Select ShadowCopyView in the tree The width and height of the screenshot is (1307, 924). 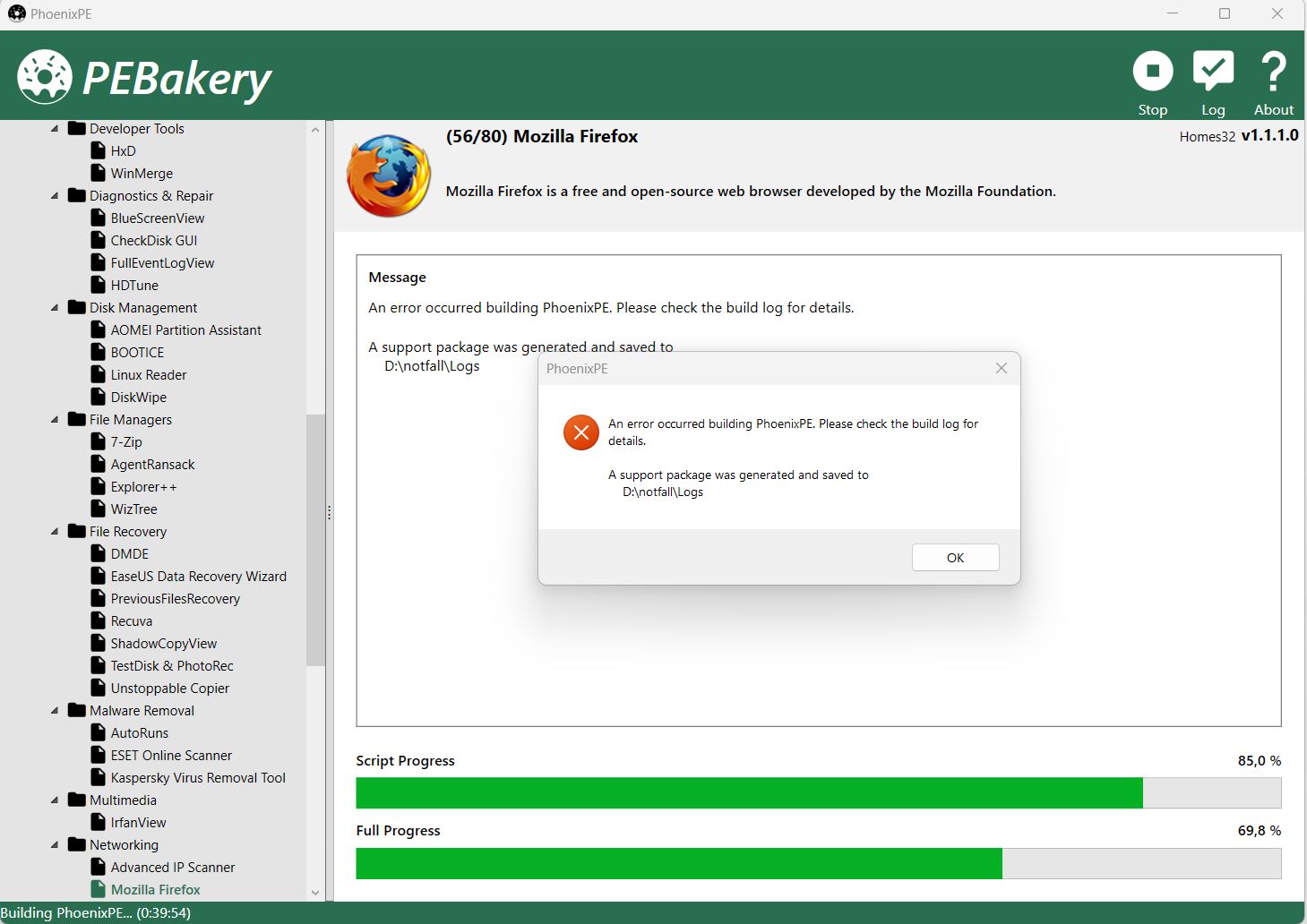[x=163, y=643]
